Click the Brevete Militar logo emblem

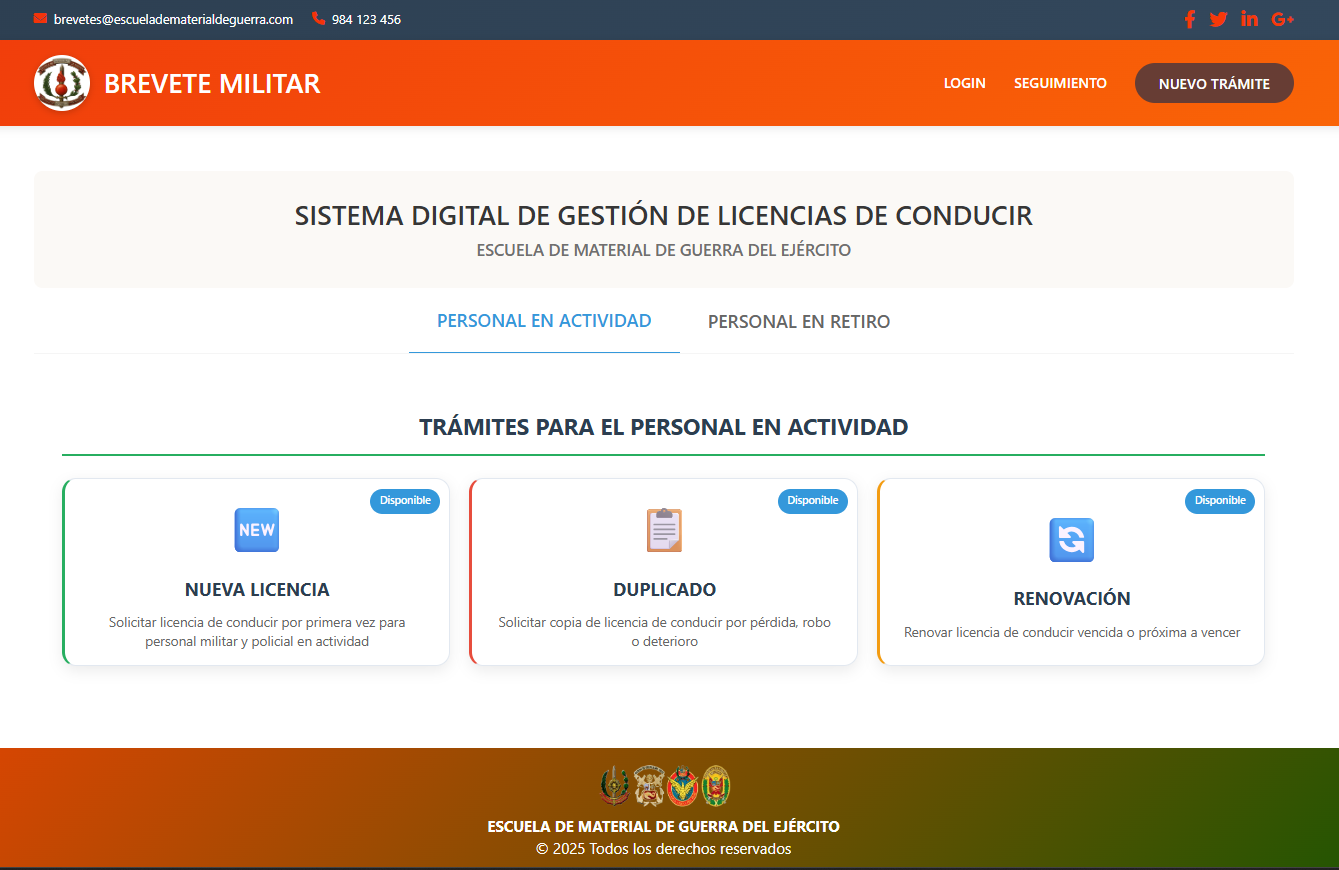[62, 83]
